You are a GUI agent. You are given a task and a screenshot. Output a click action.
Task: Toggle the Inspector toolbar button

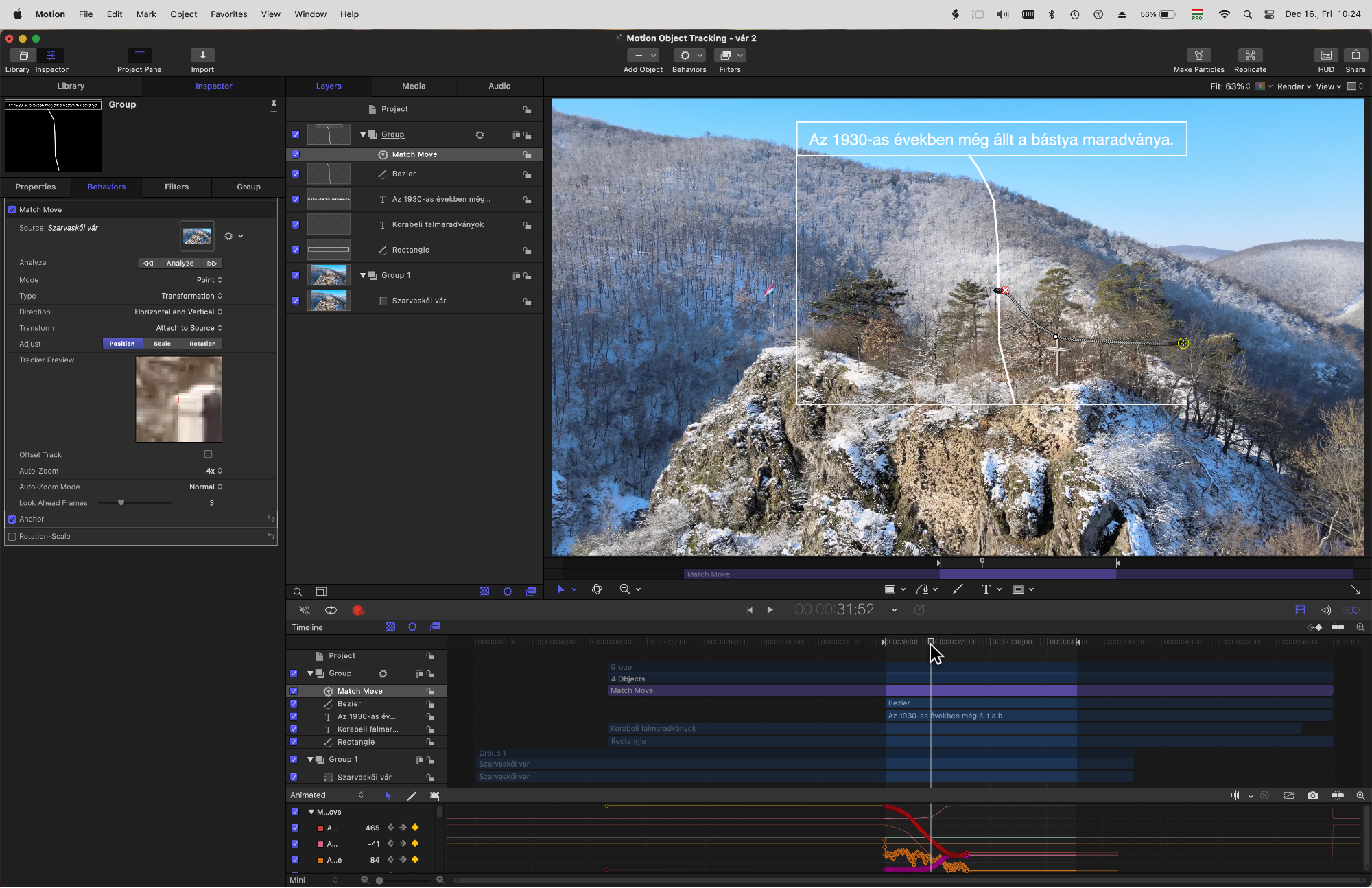51,56
